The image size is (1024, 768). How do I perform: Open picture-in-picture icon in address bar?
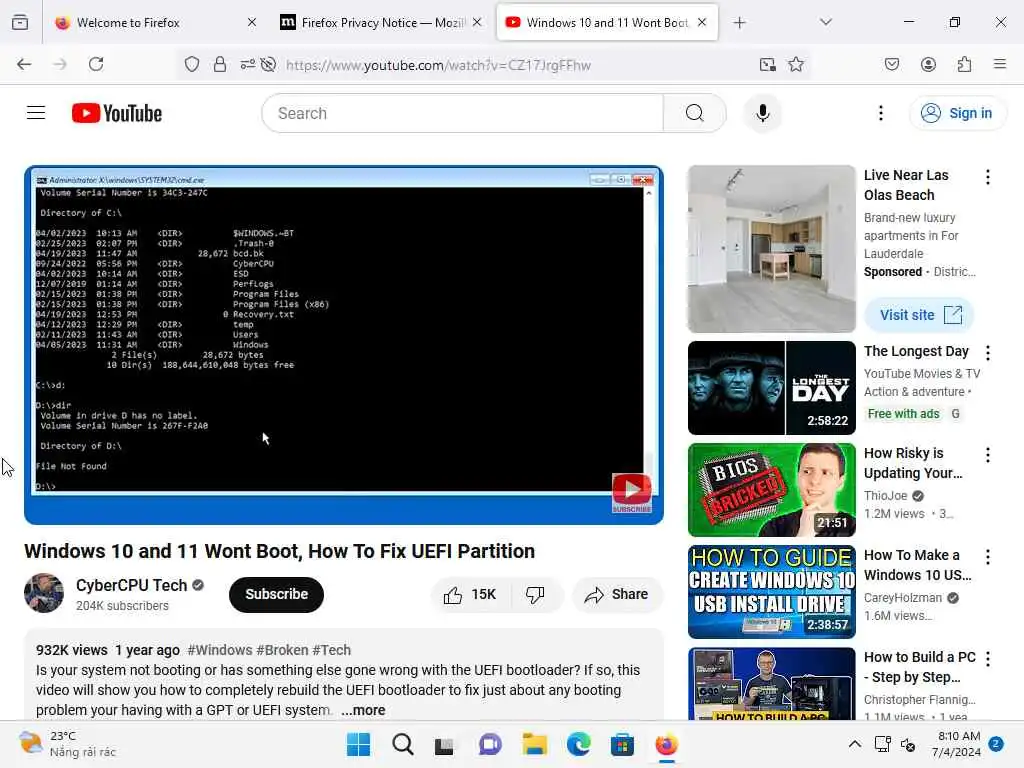pyautogui.click(x=767, y=64)
